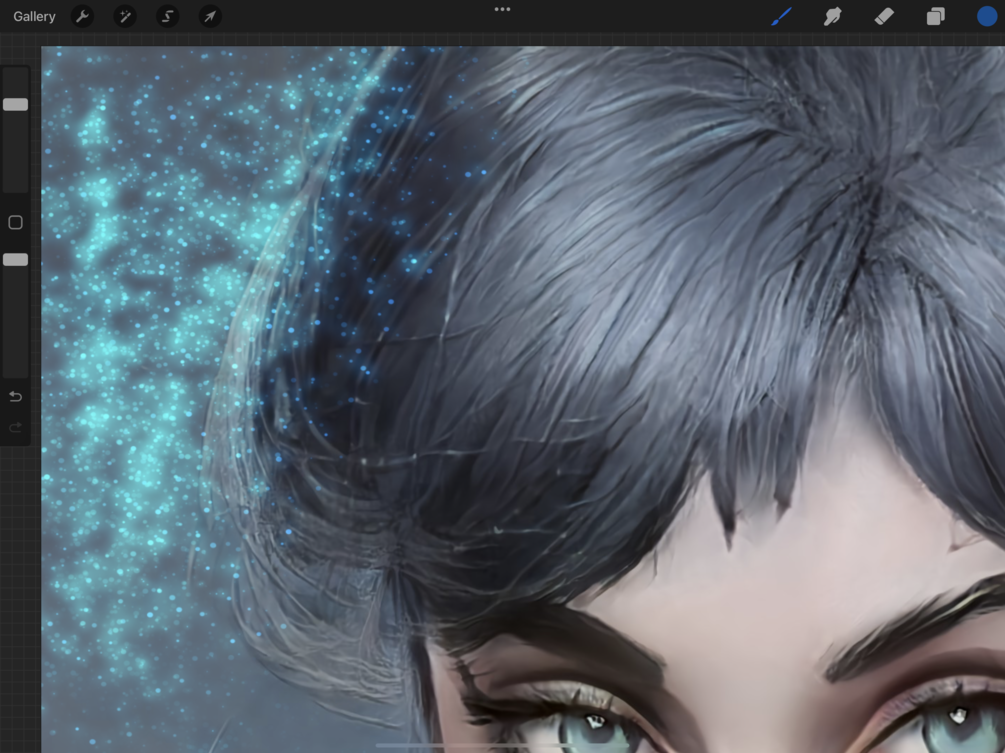This screenshot has height=753, width=1005.
Task: Activate the Transform arrow tool
Action: 210,16
